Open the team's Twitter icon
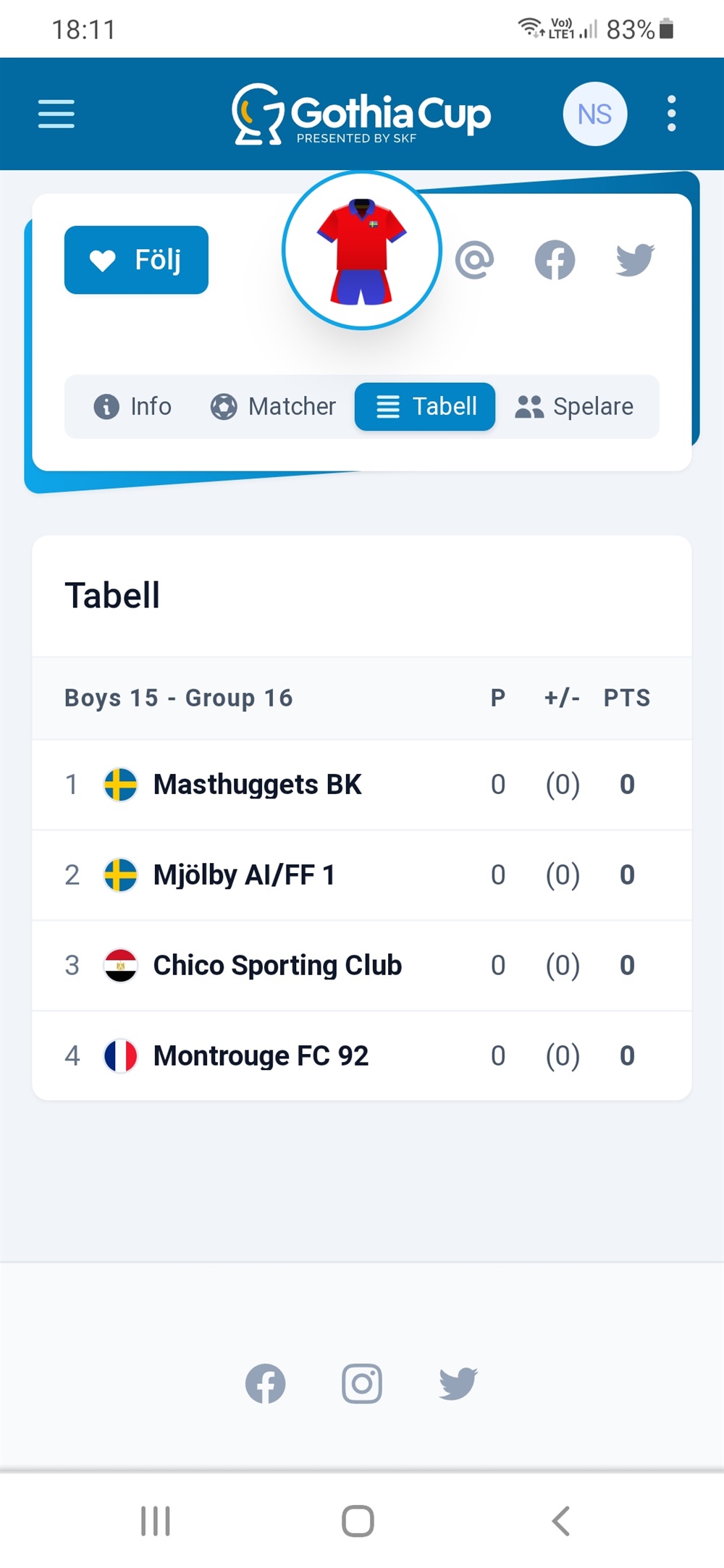This screenshot has width=724, height=1568. click(636, 260)
